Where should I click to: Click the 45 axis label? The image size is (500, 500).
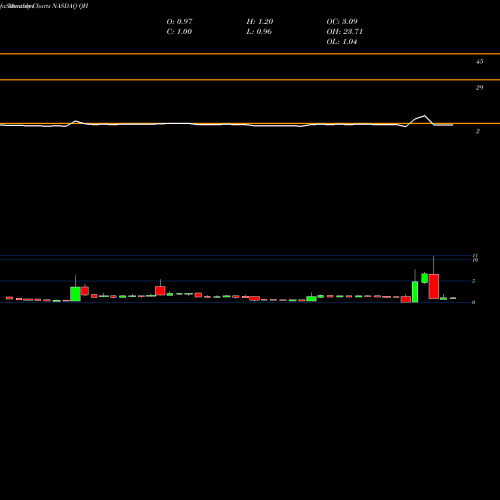coord(479,61)
